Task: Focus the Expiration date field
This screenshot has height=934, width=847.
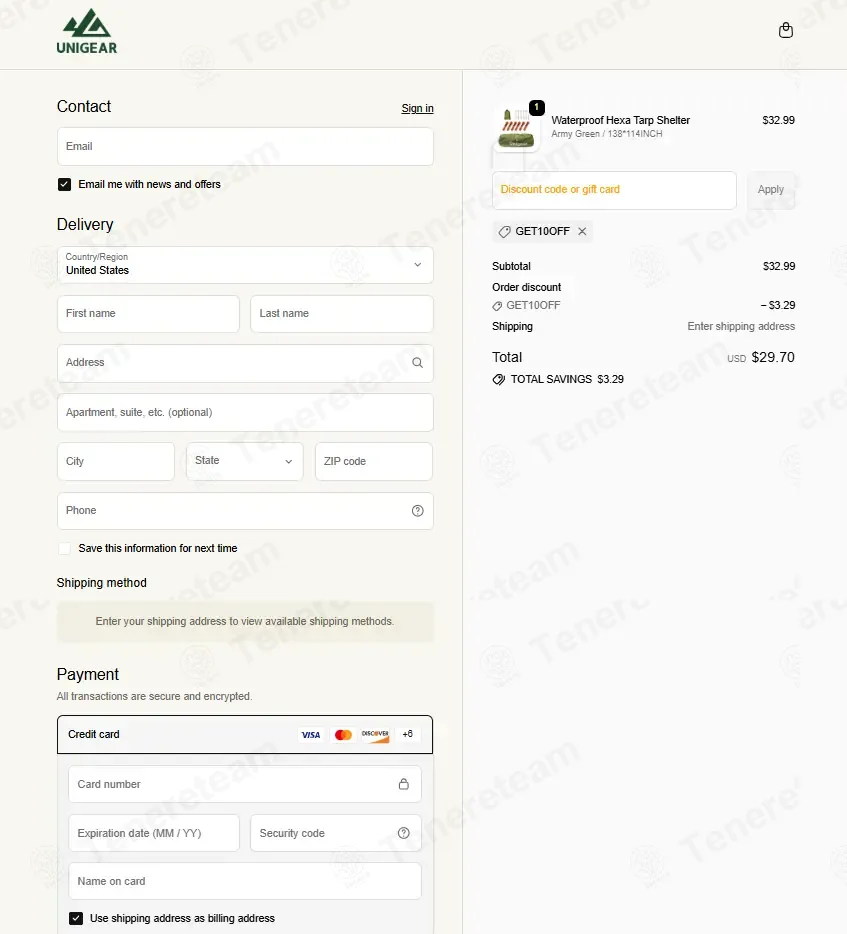Action: pyautogui.click(x=154, y=833)
